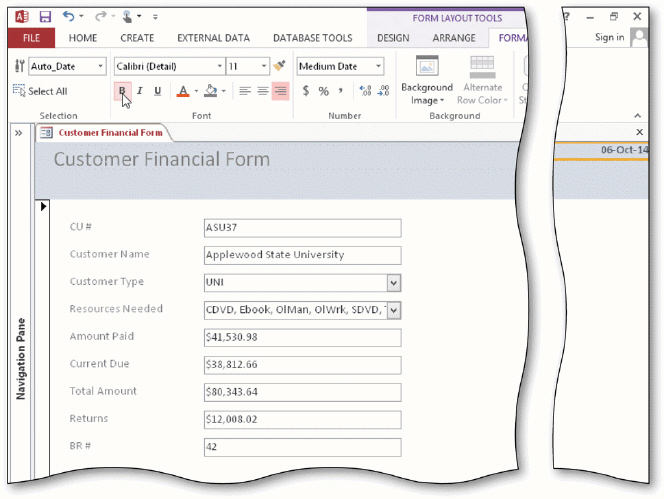Screen dimensions: 664x499
Task: Click the CU # field containing ASU37
Action: coord(302,228)
